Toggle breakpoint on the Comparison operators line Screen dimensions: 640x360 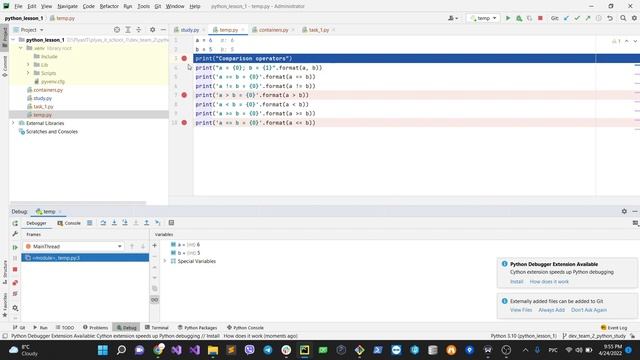coord(184,58)
